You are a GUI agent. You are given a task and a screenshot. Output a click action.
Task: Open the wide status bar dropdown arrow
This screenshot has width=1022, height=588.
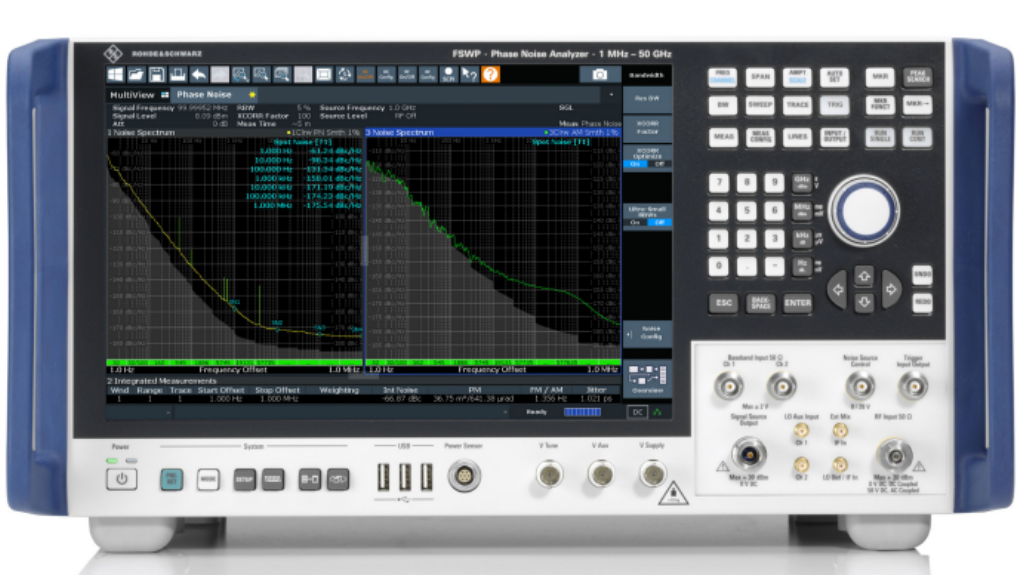coord(505,412)
